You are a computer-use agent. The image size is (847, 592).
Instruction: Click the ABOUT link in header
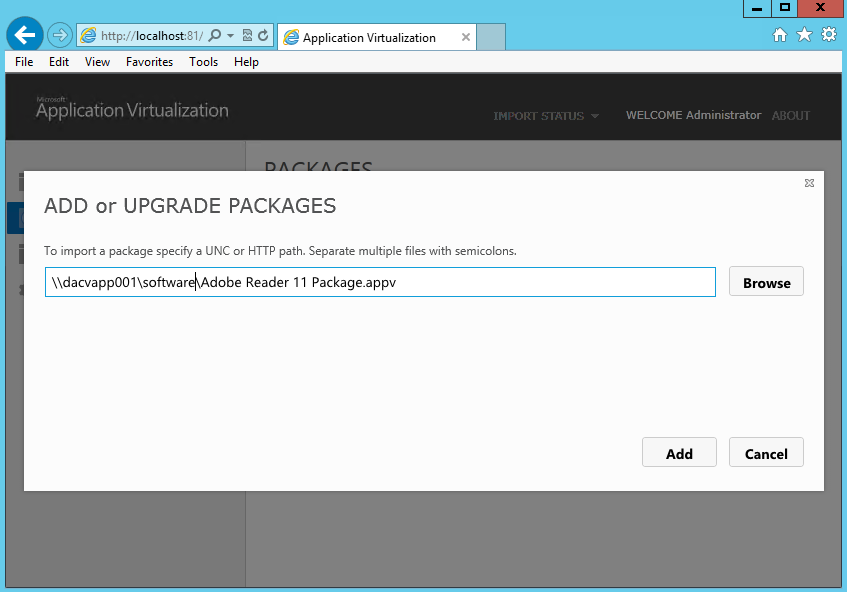[x=791, y=116]
